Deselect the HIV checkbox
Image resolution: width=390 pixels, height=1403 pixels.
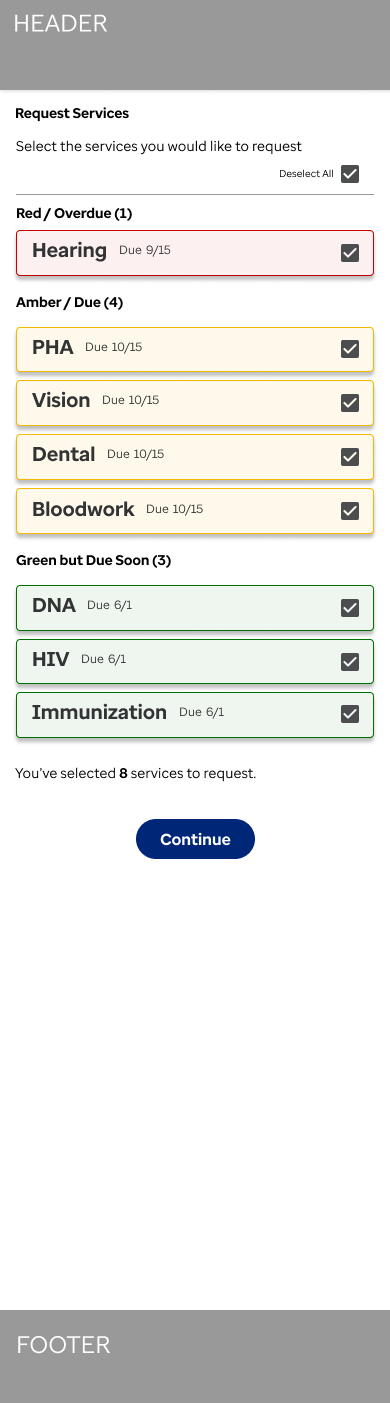pyautogui.click(x=350, y=661)
